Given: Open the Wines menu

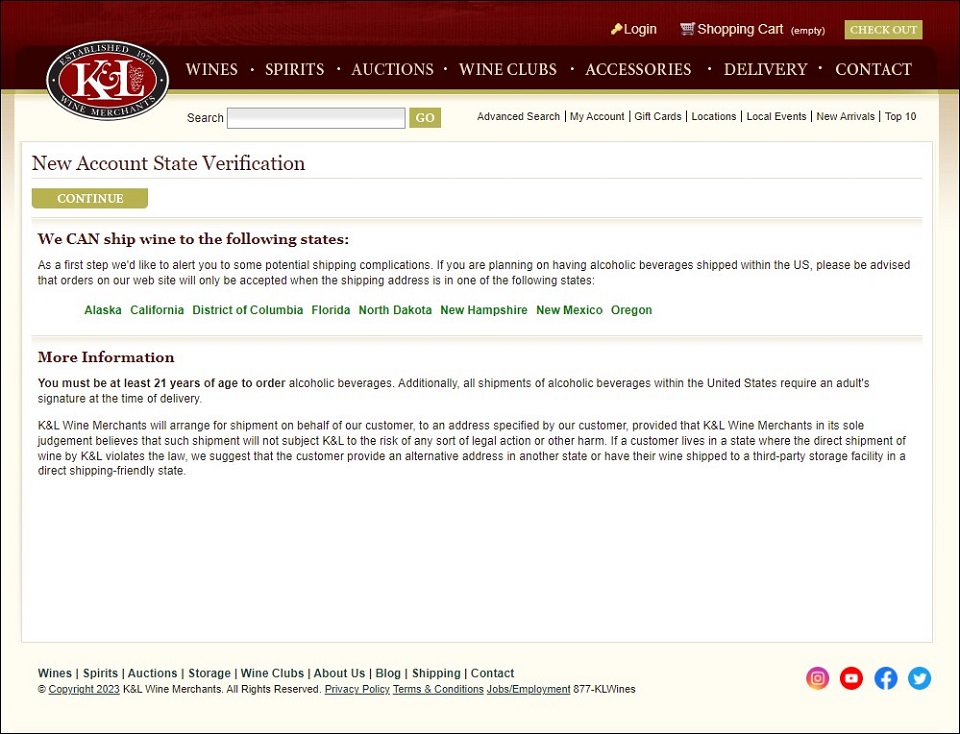Looking at the screenshot, I should coord(212,69).
